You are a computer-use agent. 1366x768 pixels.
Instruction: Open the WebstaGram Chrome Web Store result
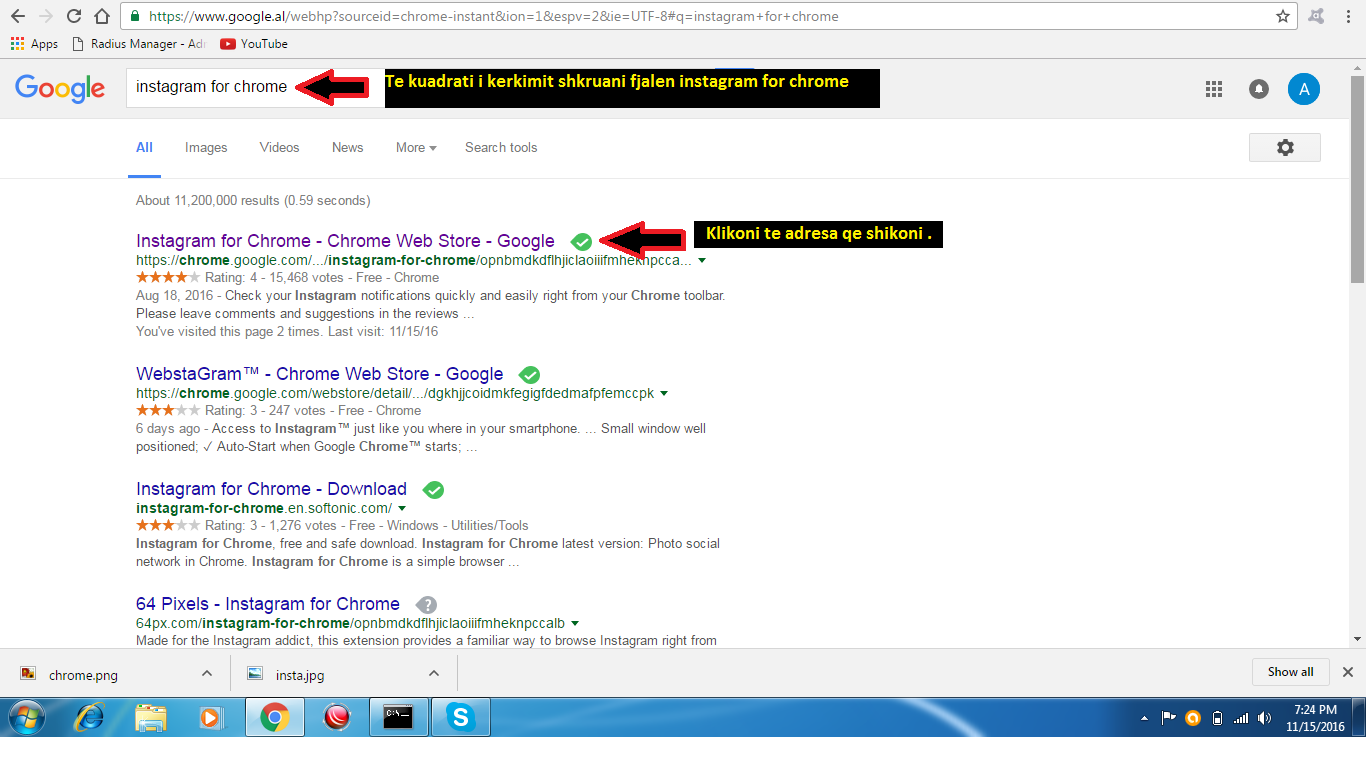pos(319,374)
